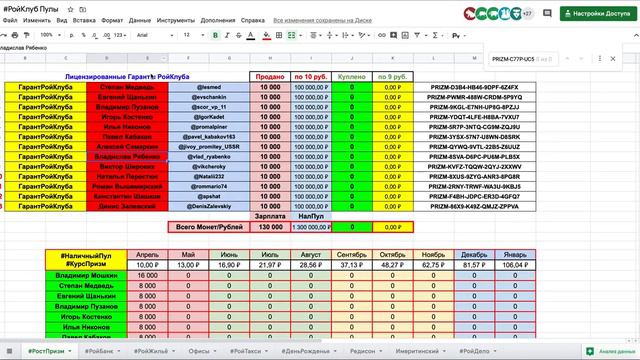Click find box with PRIZM-C77P-UC5

click(524, 59)
